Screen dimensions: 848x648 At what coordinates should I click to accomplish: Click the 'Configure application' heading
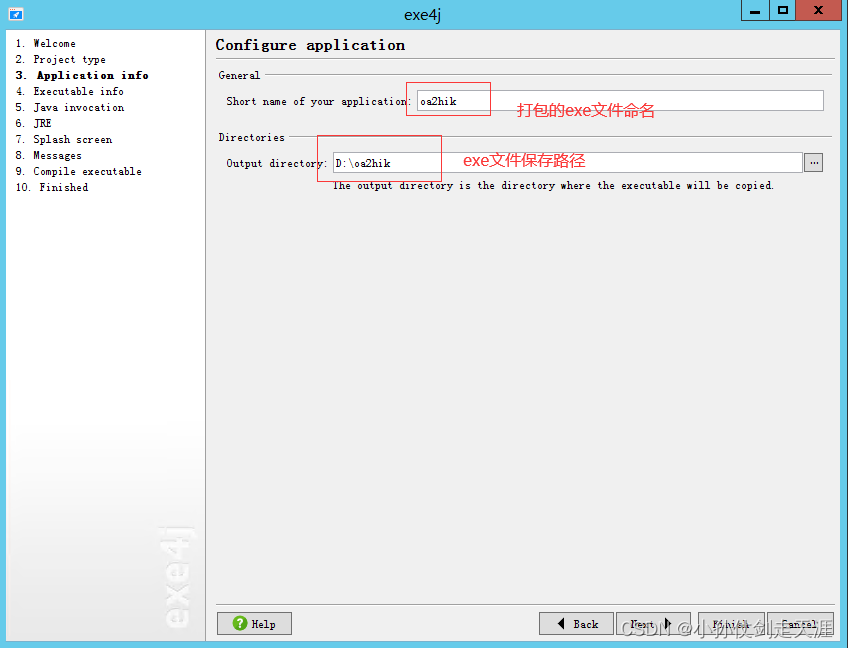pos(310,45)
